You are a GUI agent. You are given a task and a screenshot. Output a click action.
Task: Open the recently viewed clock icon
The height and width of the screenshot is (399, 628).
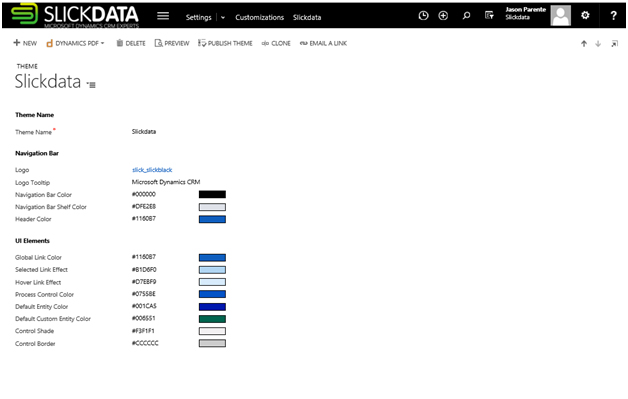click(x=423, y=16)
